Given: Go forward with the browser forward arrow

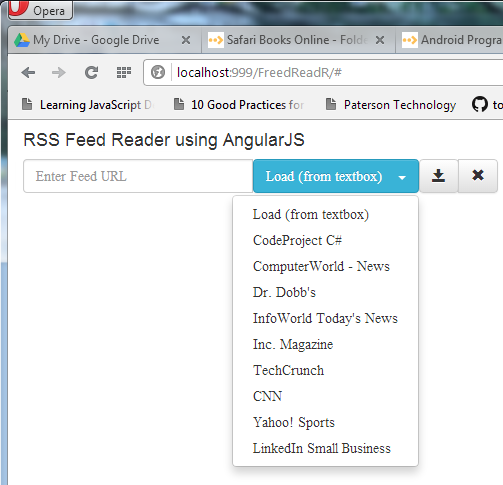Looking at the screenshot, I should pos(59,72).
